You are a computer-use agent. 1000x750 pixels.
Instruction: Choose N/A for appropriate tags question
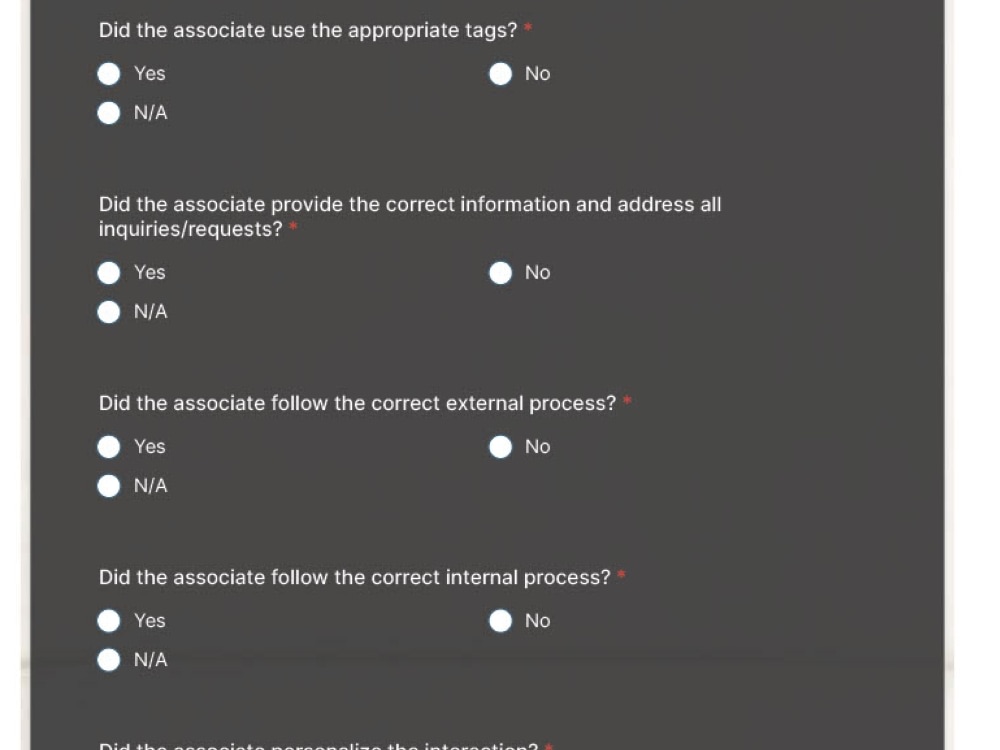[108, 113]
